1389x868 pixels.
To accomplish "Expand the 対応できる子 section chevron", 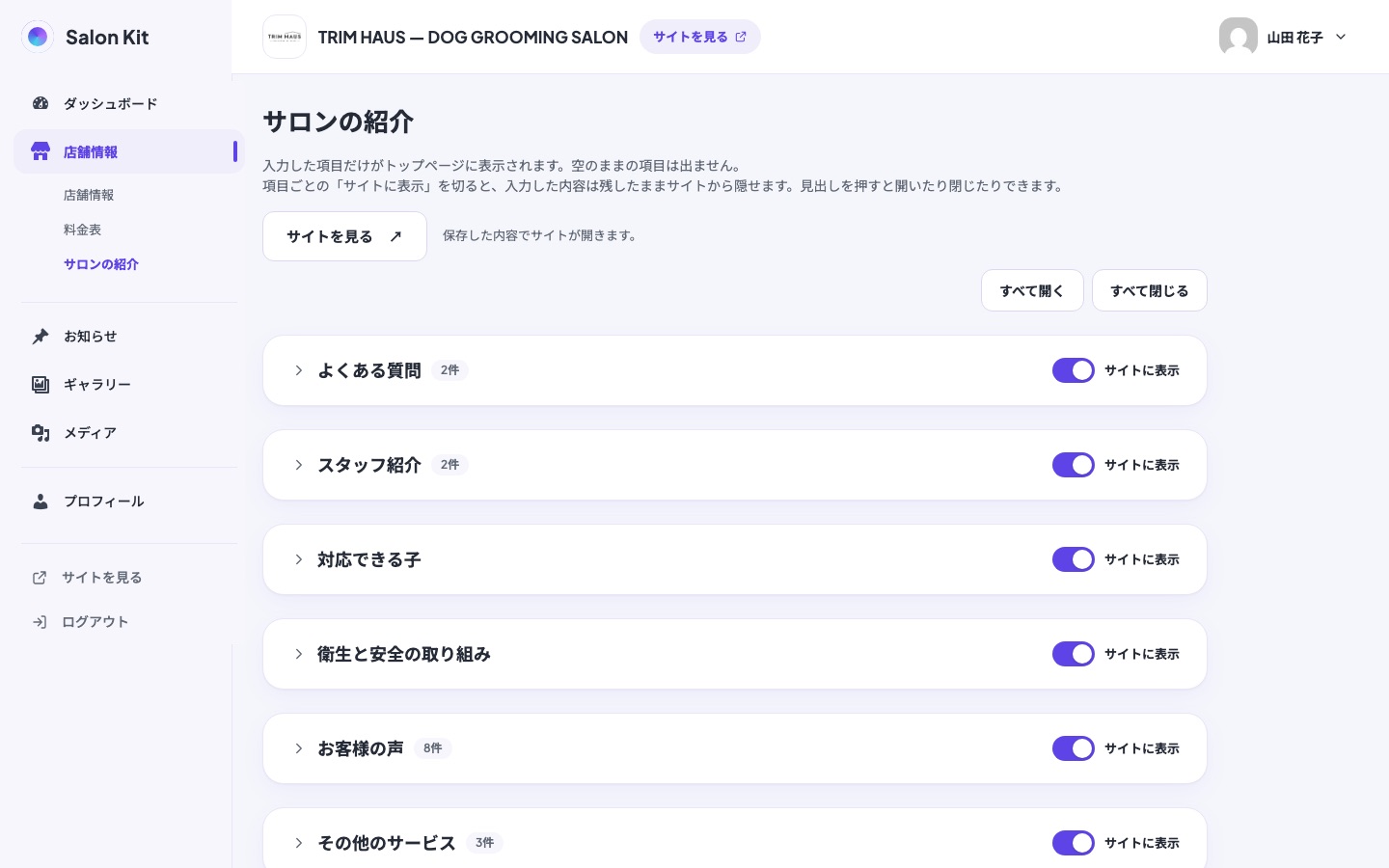I will click(x=299, y=559).
